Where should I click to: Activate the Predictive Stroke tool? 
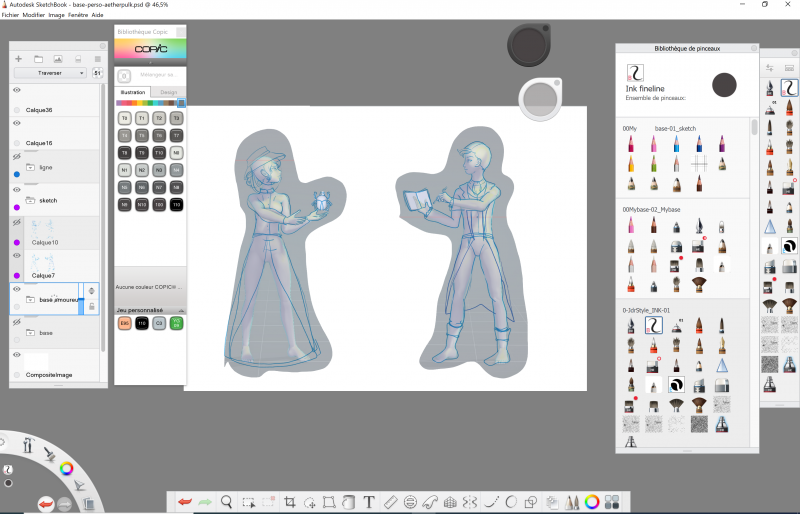point(511,502)
